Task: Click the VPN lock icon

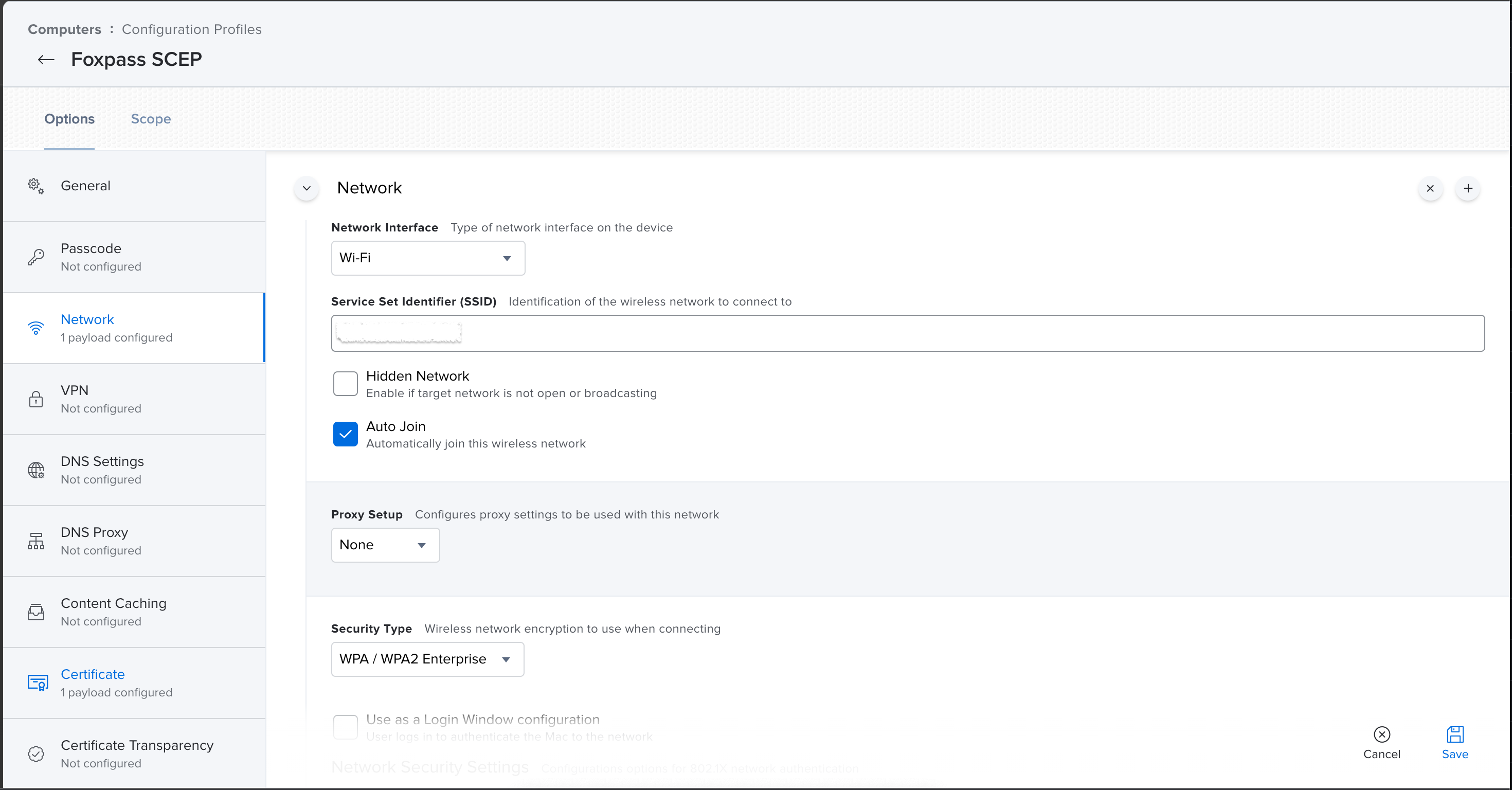Action: [x=36, y=399]
